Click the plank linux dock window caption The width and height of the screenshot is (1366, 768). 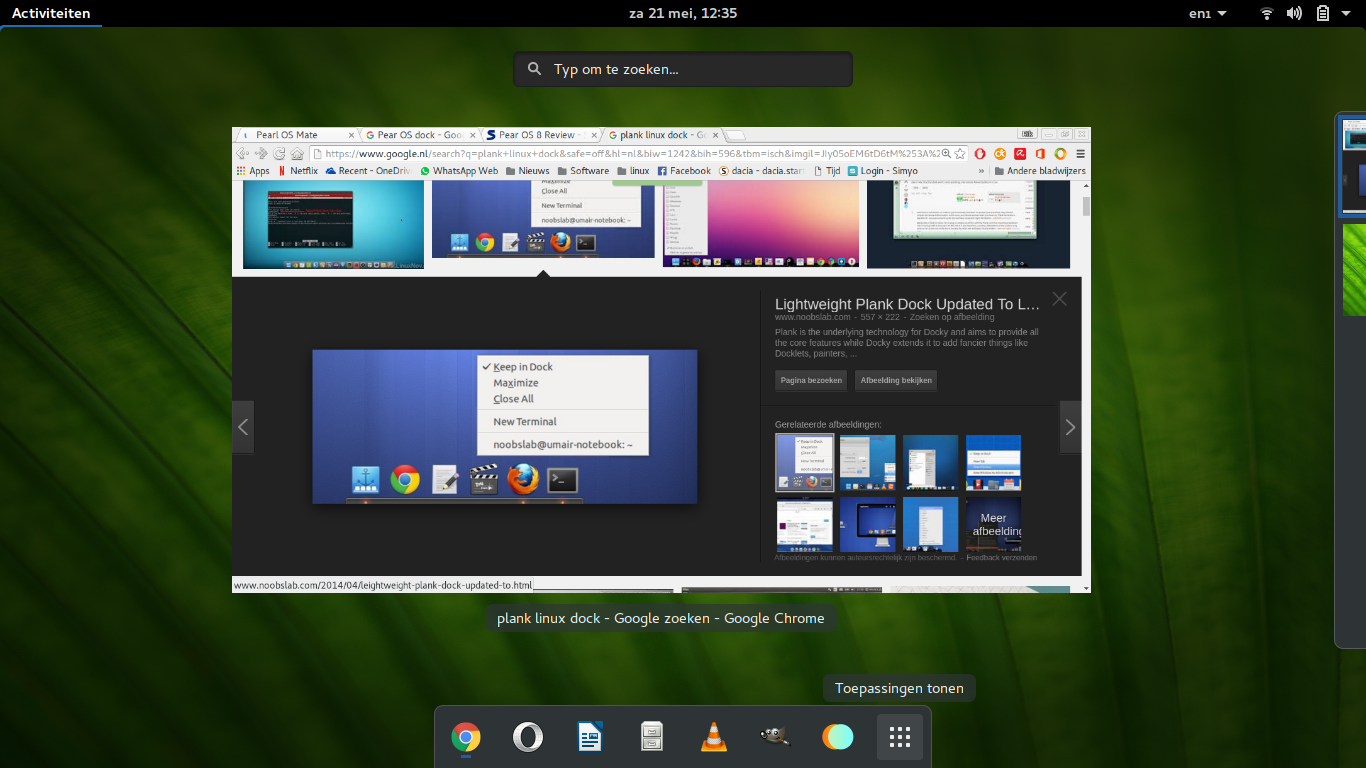click(661, 618)
